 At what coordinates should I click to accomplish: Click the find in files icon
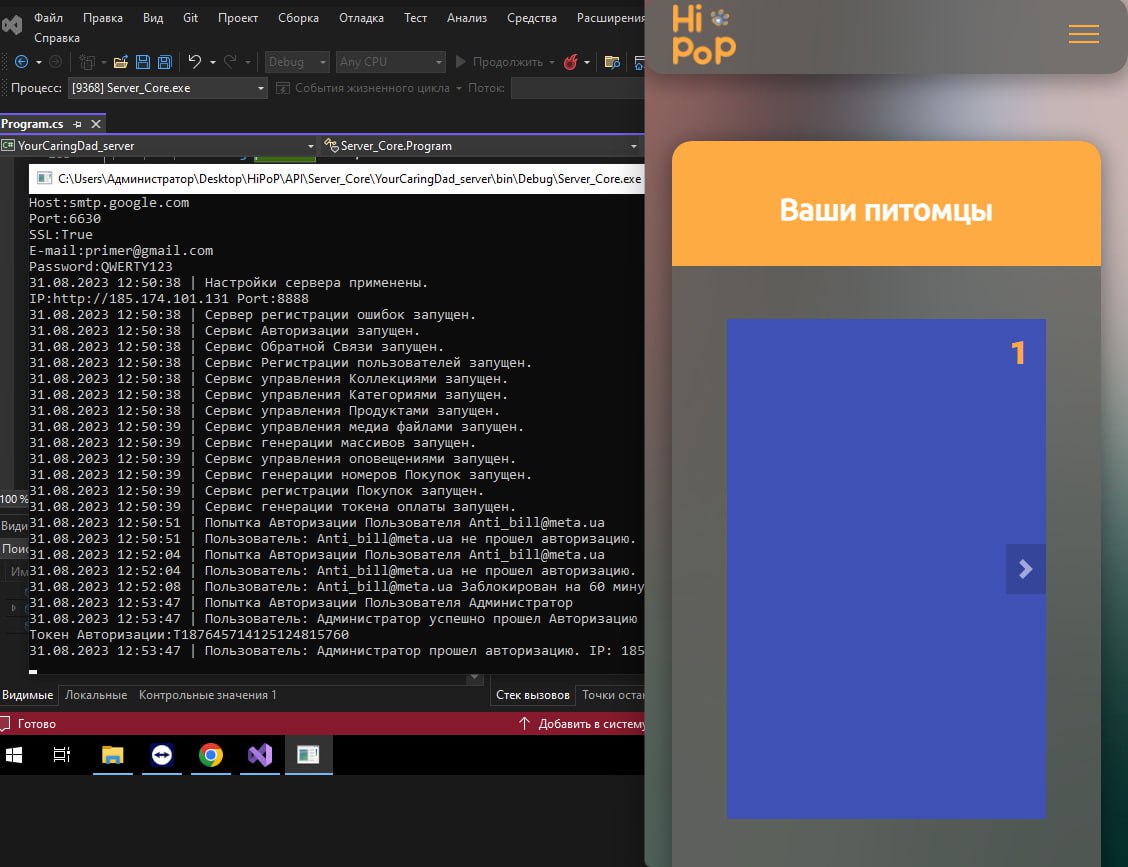pyautogui.click(x=612, y=62)
